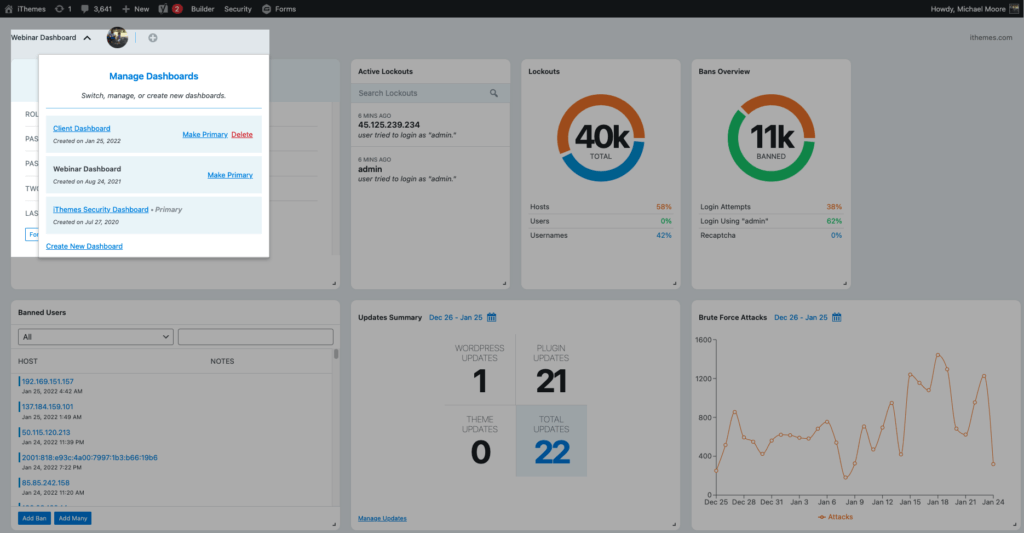The image size is (1024, 533).
Task: Open the All filter dropdown in Banned Users
Action: 96,337
